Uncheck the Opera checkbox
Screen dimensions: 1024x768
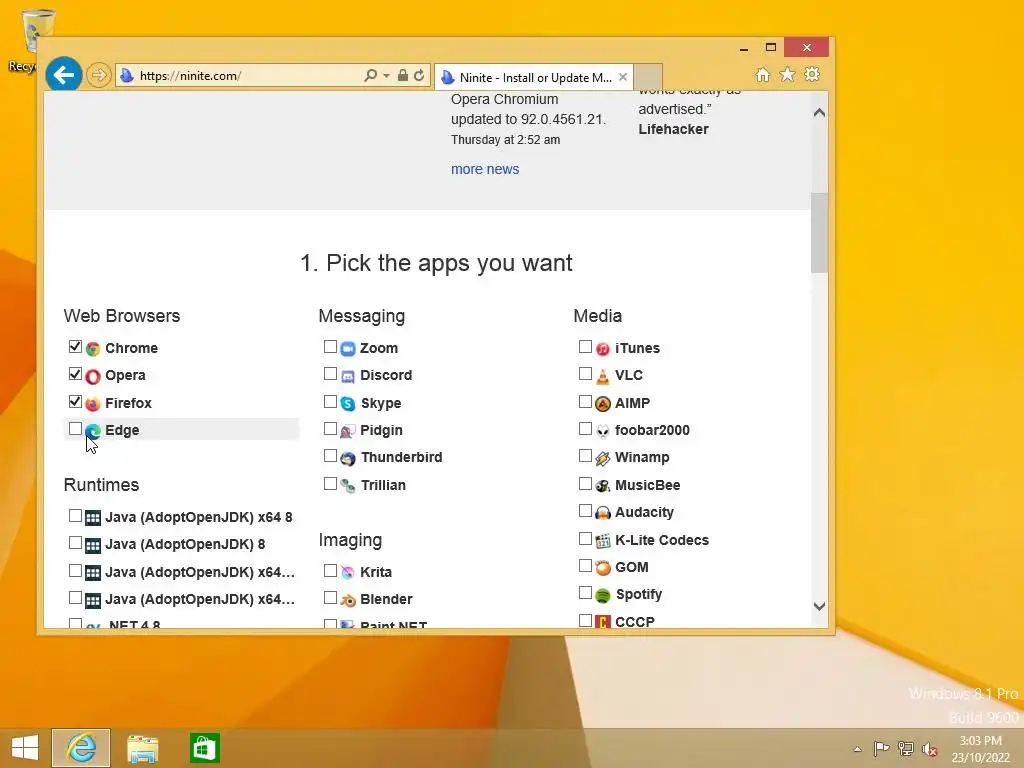pos(75,374)
